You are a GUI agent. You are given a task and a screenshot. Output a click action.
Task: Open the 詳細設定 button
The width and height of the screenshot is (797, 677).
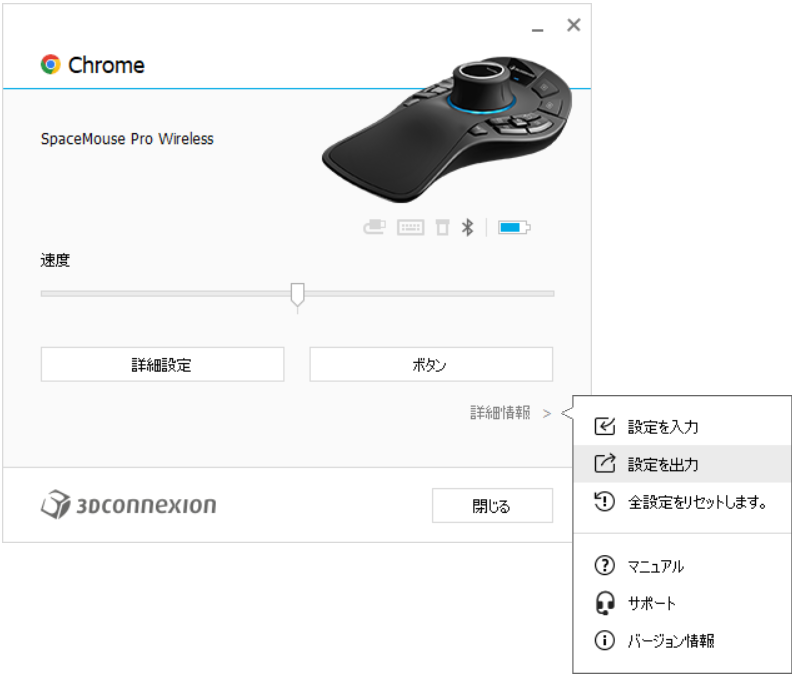coord(162,364)
